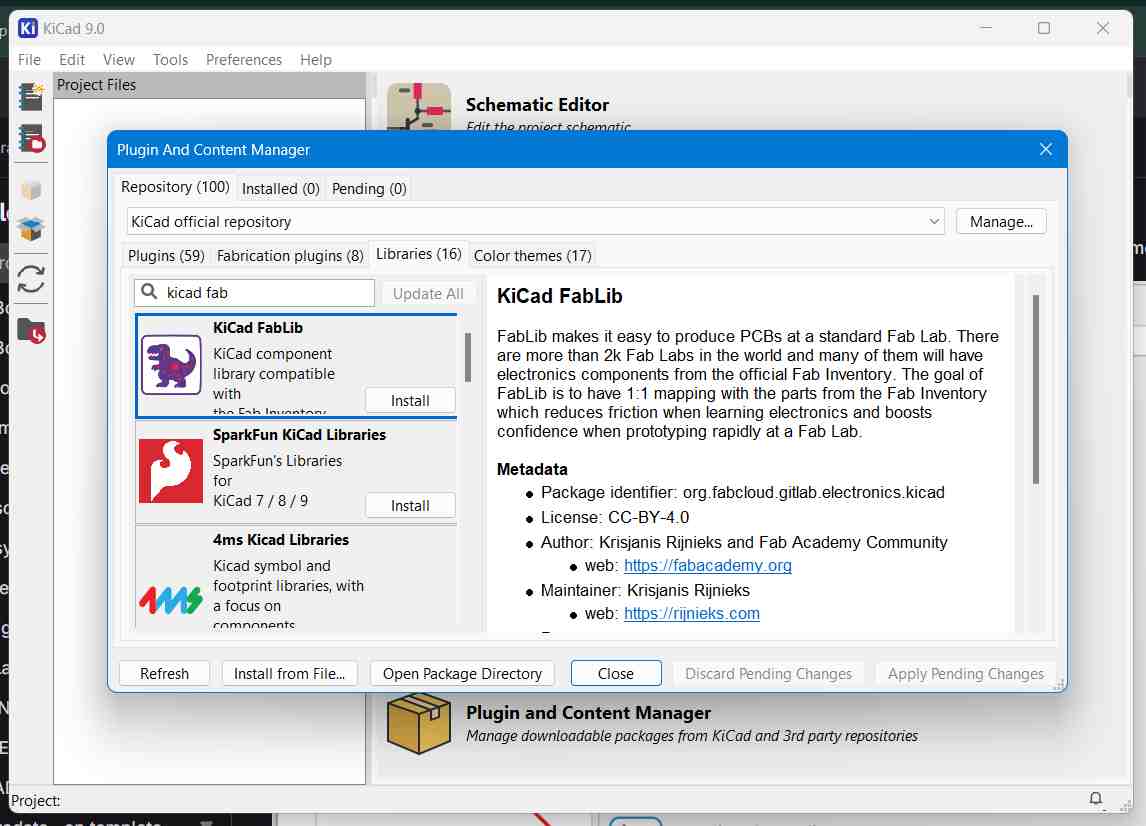Click the package details pane scrollbar
This screenshot has width=1146, height=826.
[1036, 389]
